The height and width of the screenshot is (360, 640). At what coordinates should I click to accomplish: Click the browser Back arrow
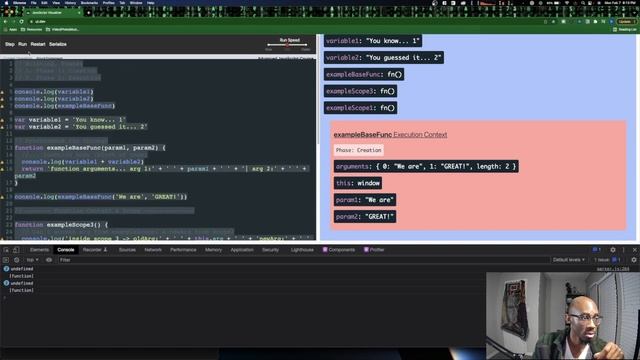click(x=5, y=22)
